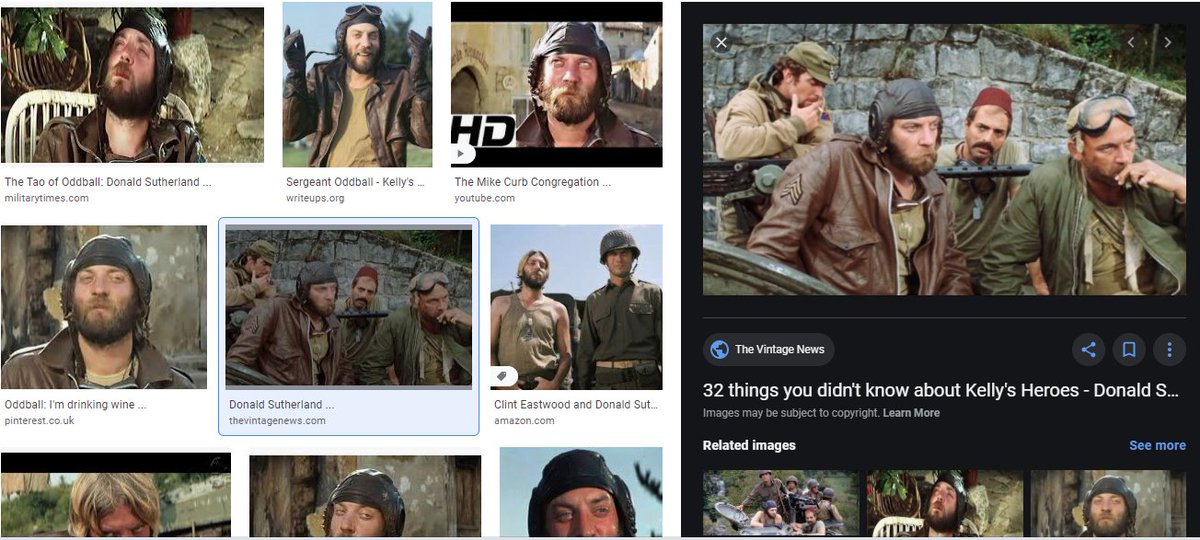Open Clint Eastwood and Donald Sutherland amazon thumbnail
This screenshot has width=1200, height=540.
click(x=576, y=307)
